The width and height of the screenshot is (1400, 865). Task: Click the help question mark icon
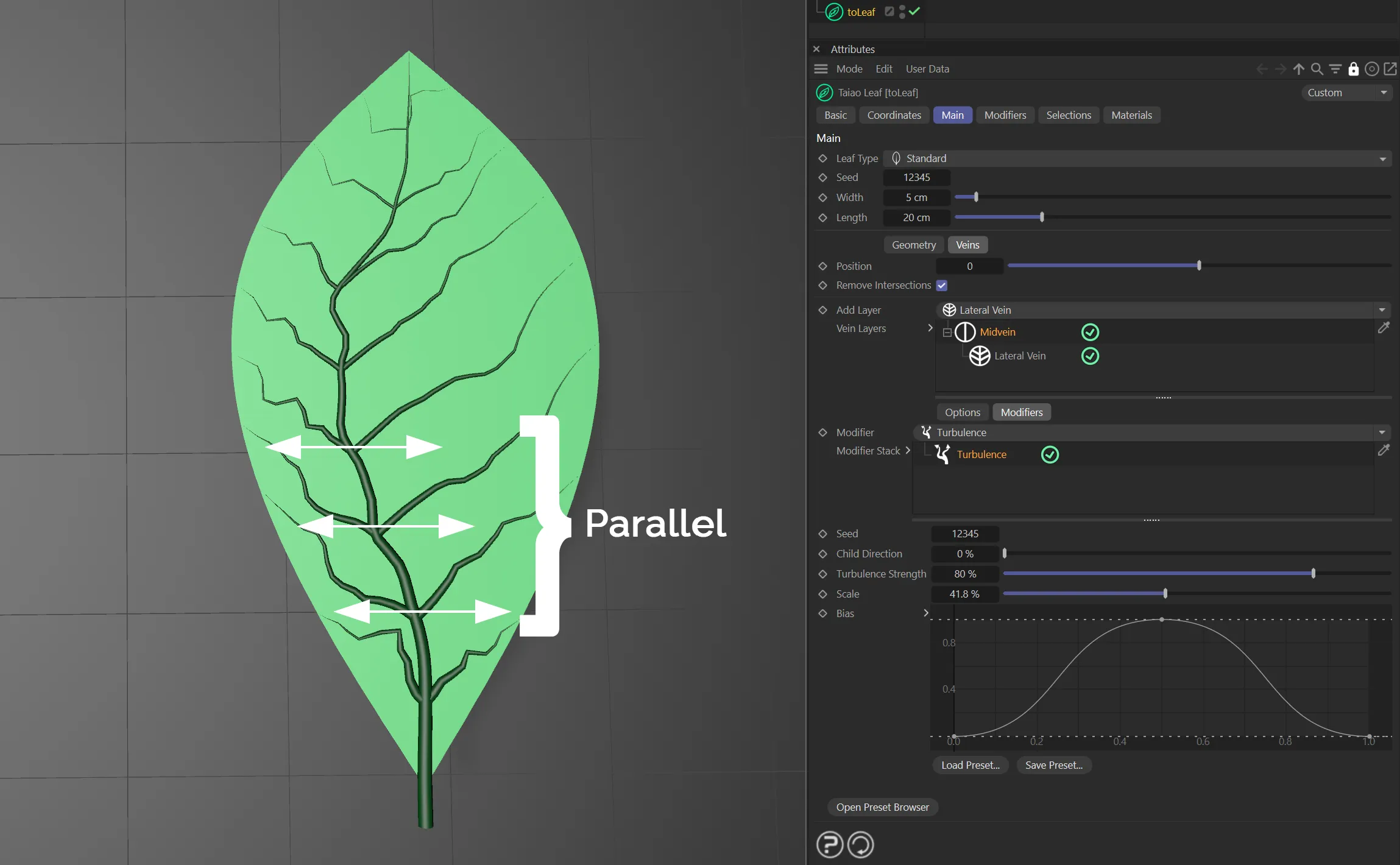tap(829, 845)
